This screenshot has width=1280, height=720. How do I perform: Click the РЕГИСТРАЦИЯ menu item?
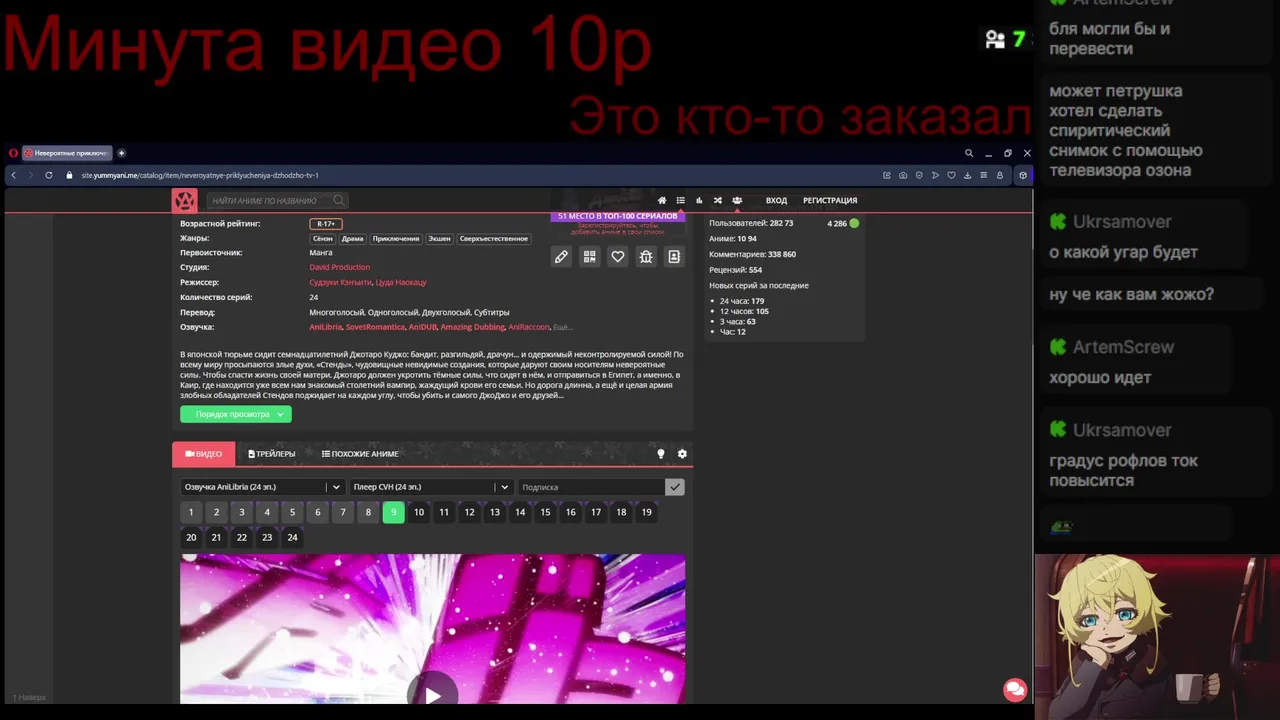click(830, 201)
